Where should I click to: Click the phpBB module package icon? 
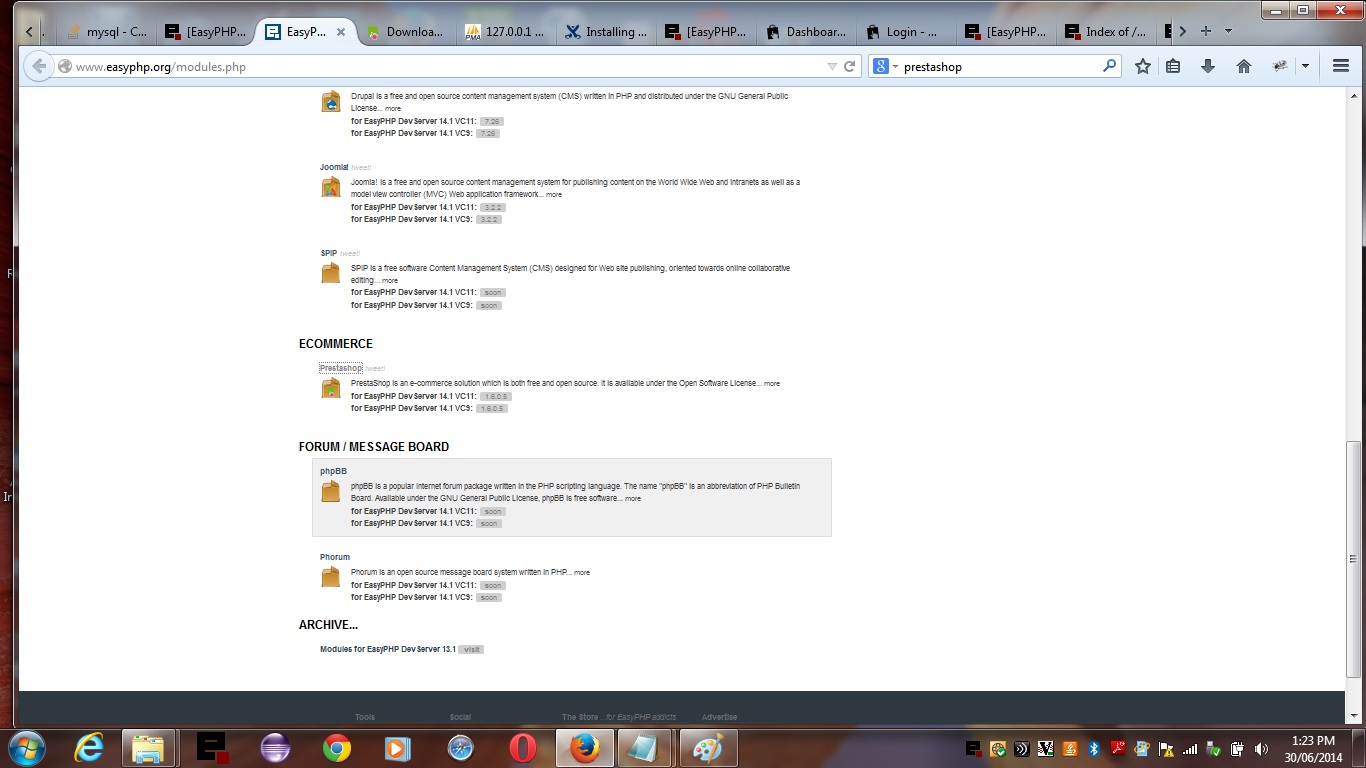[331, 491]
